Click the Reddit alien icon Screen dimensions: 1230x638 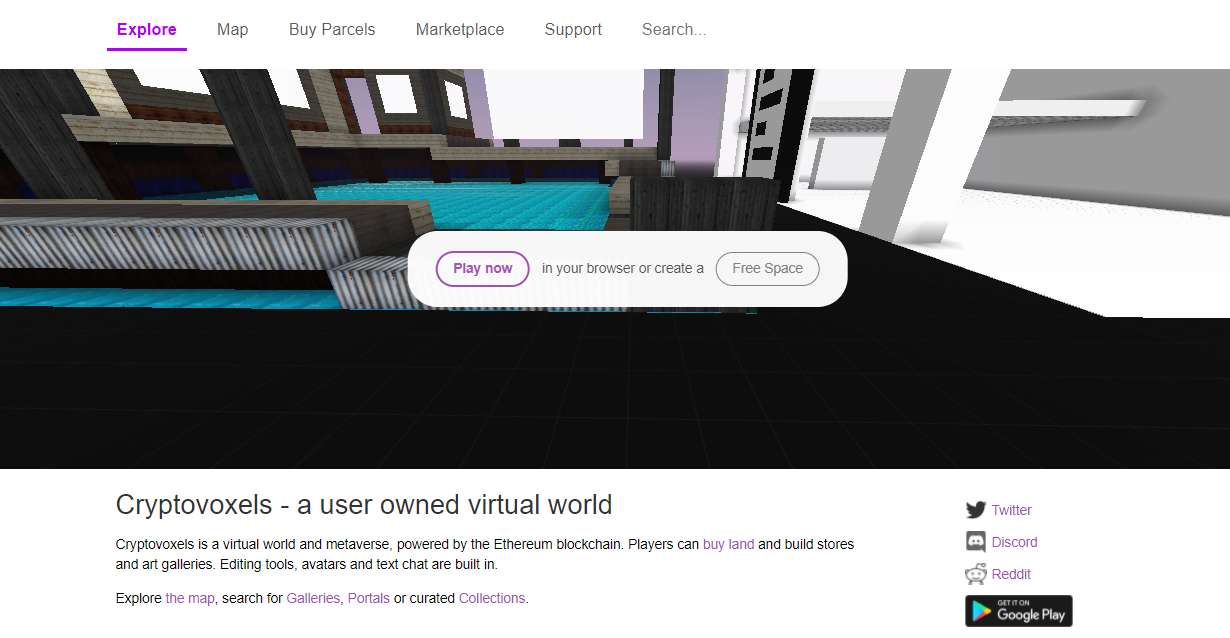(975, 574)
